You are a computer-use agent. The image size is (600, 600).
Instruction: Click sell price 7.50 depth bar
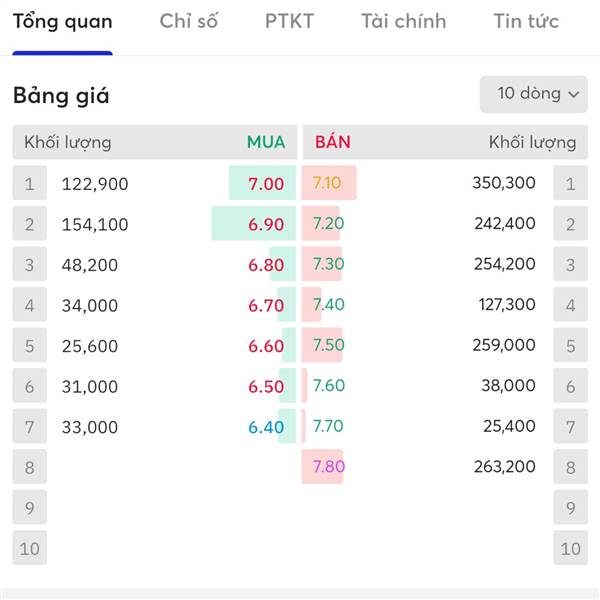pos(322,345)
